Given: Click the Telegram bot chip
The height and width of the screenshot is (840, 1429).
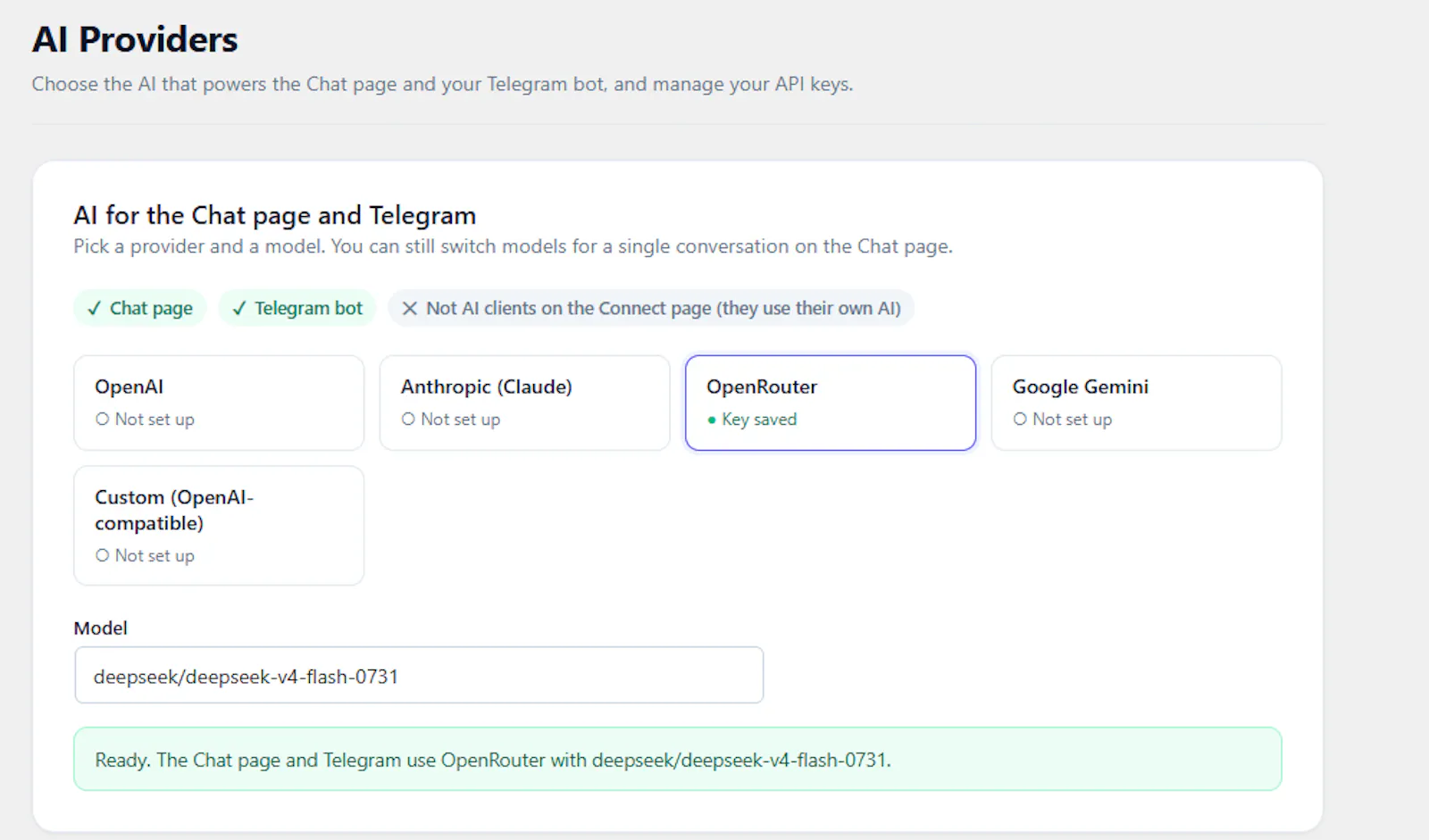Looking at the screenshot, I should [297, 308].
